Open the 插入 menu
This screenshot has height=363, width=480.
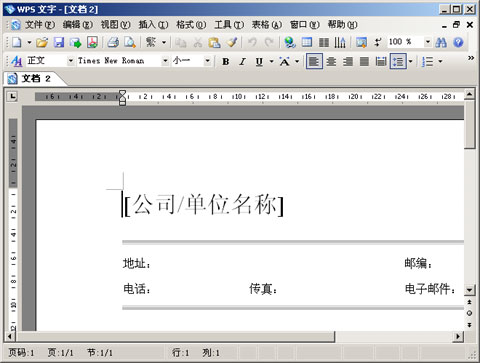153,25
